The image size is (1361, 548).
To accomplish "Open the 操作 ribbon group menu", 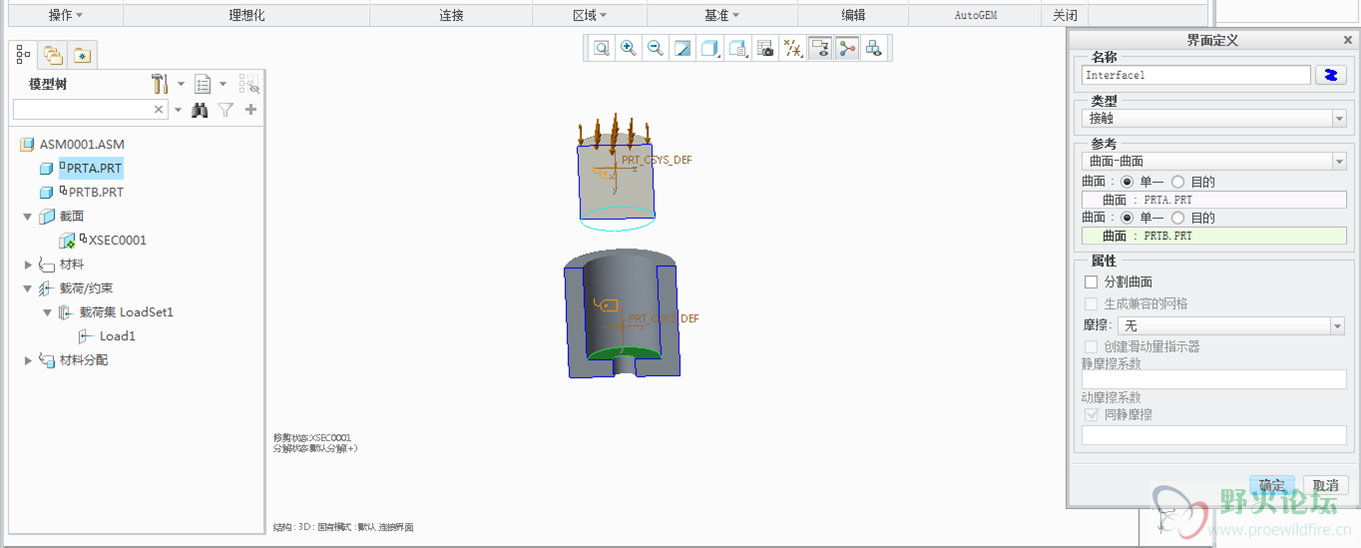I will pyautogui.click(x=66, y=15).
